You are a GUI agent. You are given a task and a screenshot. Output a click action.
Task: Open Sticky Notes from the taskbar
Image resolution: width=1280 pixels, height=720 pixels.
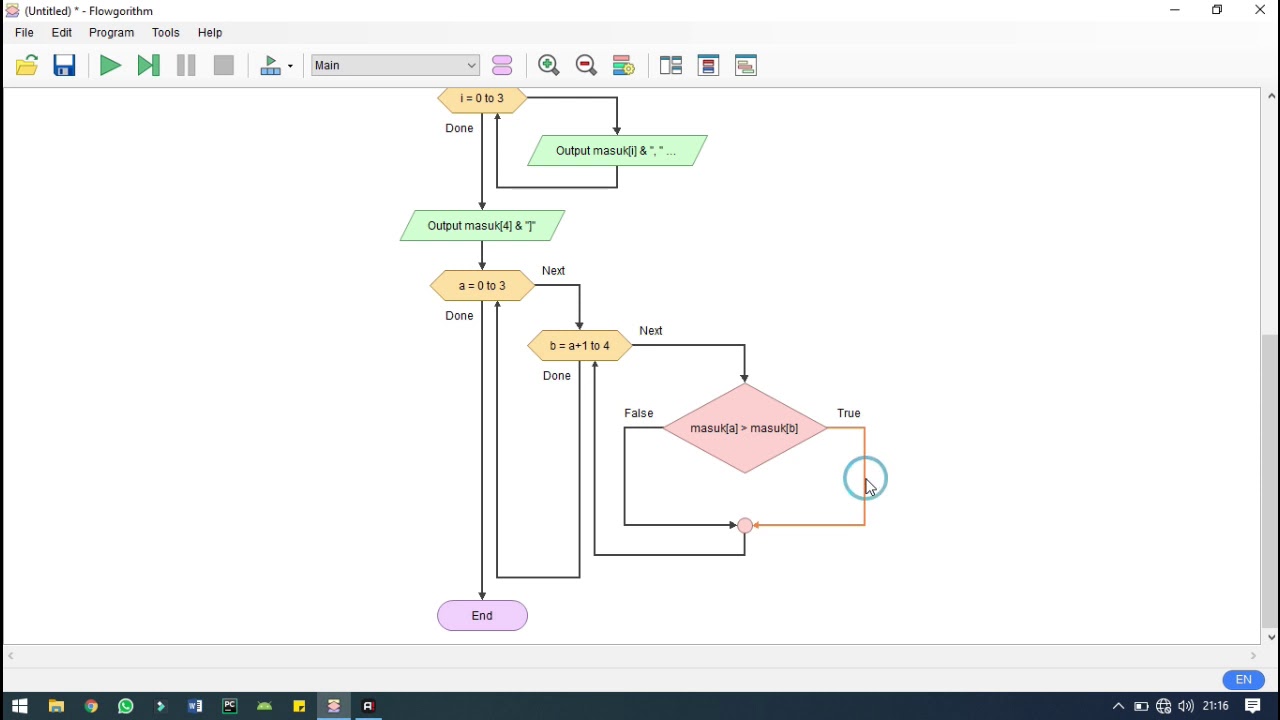tap(299, 706)
